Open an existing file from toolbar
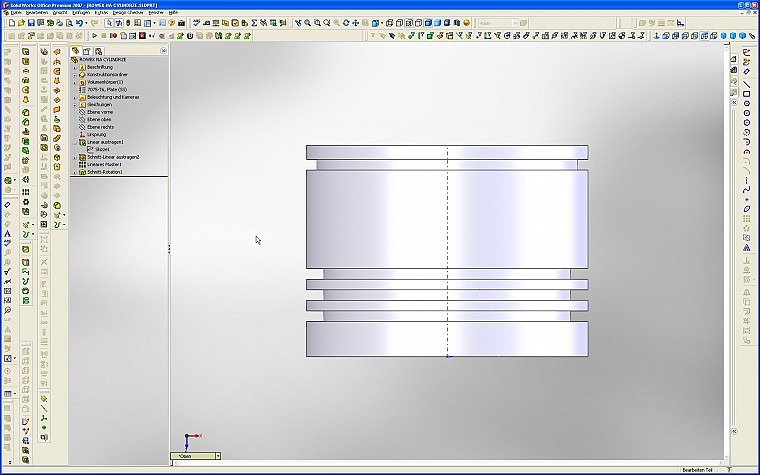 (x=21, y=23)
